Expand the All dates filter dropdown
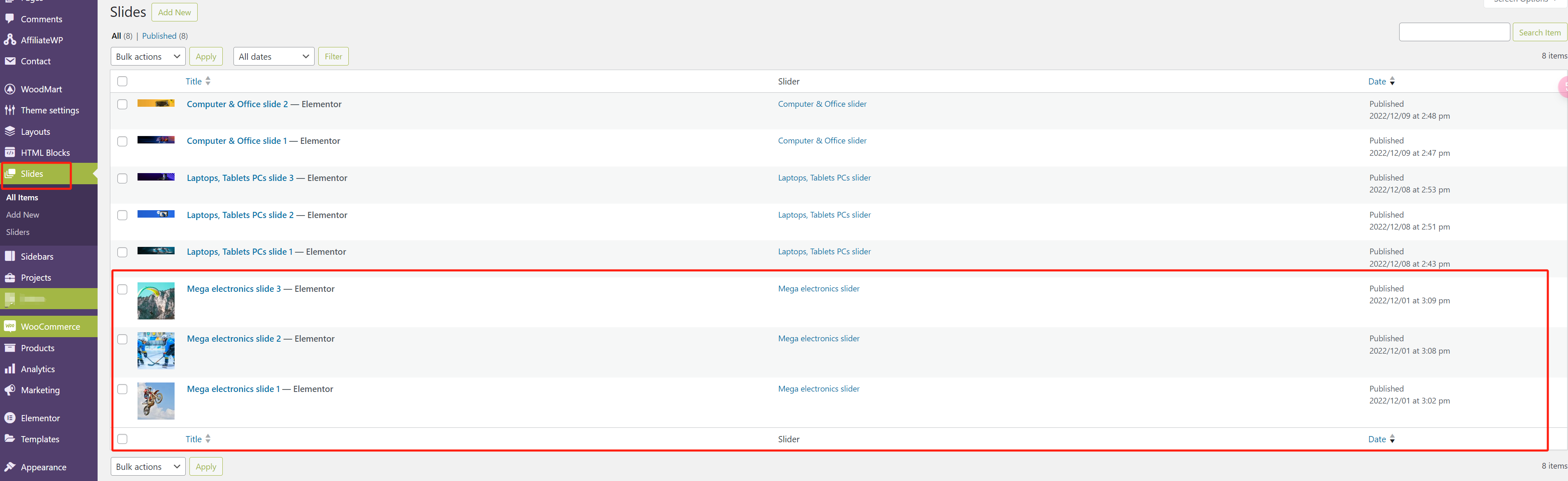 273,56
